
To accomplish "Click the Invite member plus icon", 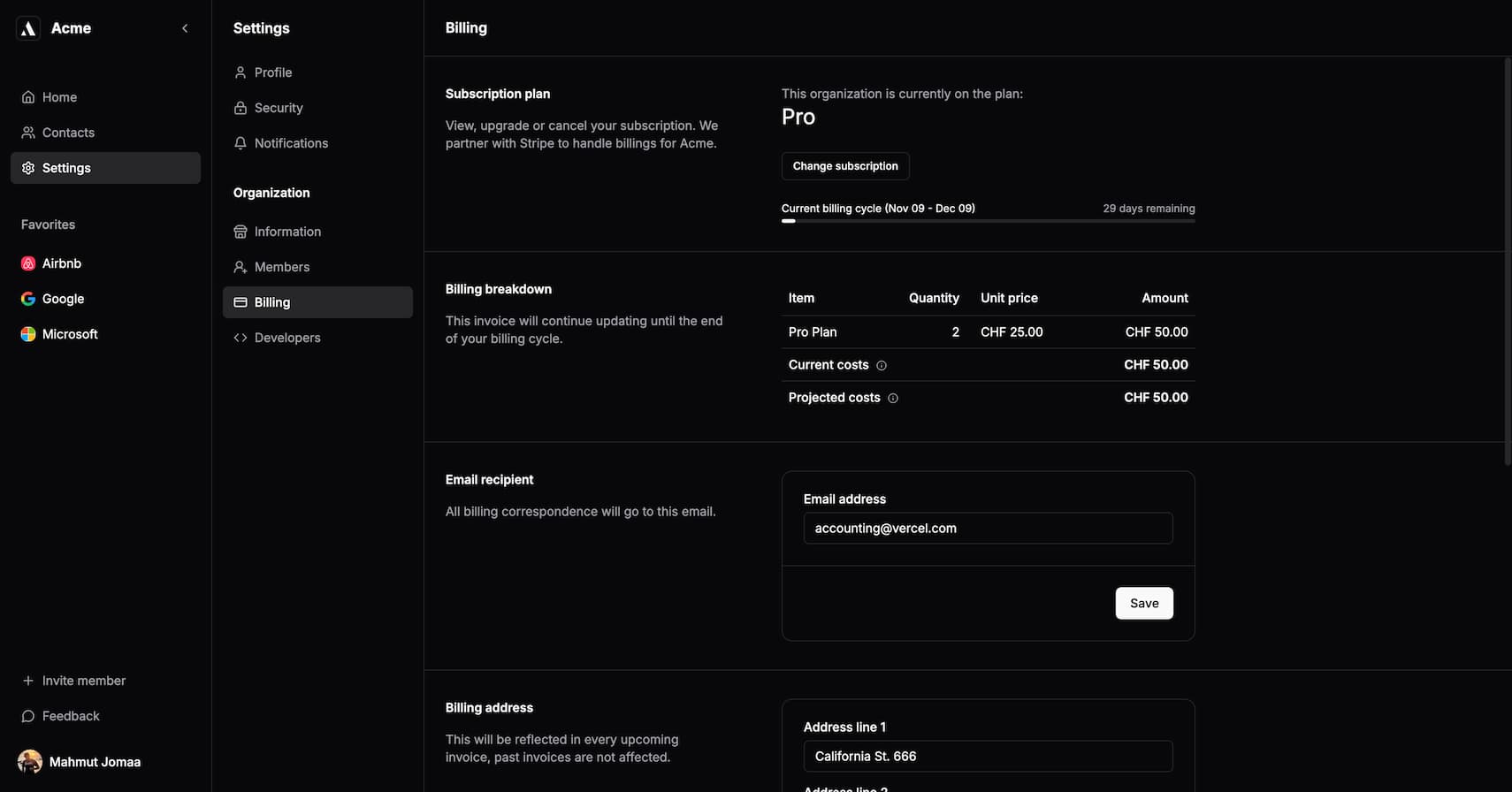I will click(x=28, y=681).
